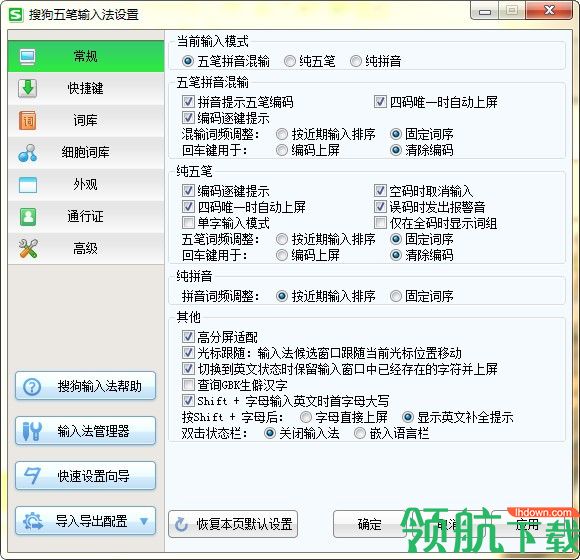Click the gear icon on 导入导出配置
Viewport: 580px width, 560px height.
[x=33, y=522]
